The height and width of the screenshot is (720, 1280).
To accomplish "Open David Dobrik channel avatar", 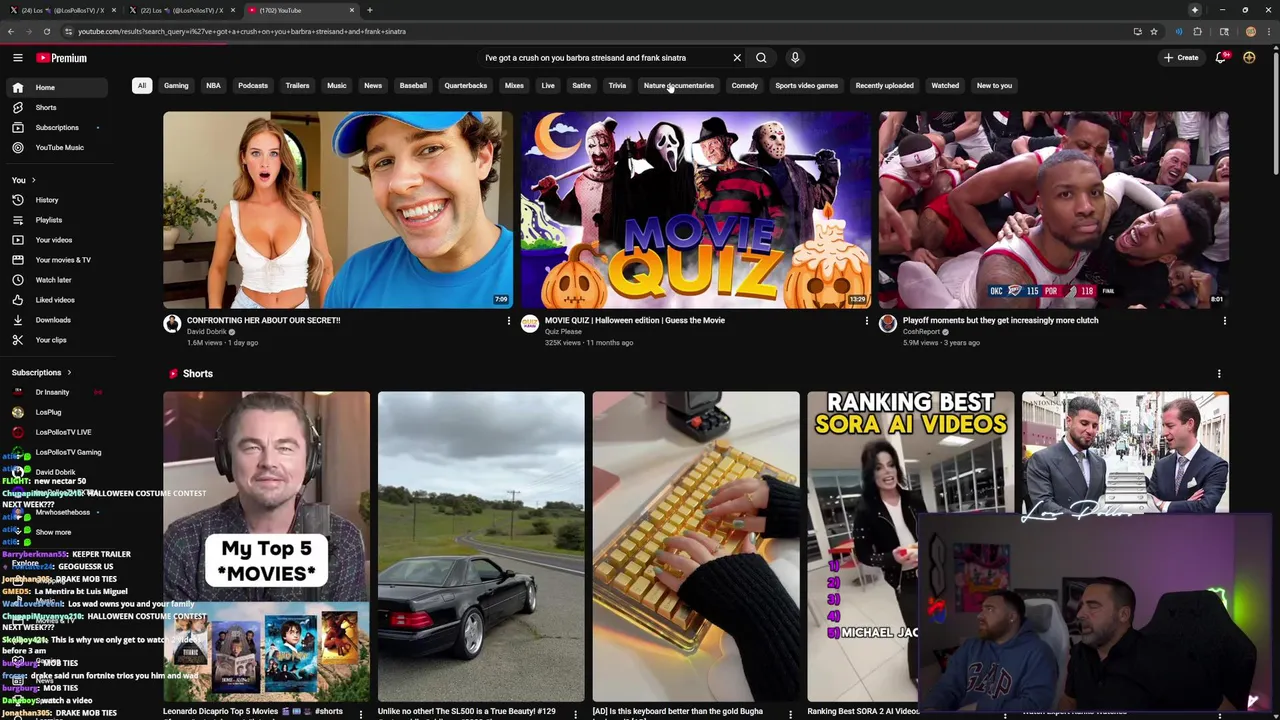I will (172, 323).
